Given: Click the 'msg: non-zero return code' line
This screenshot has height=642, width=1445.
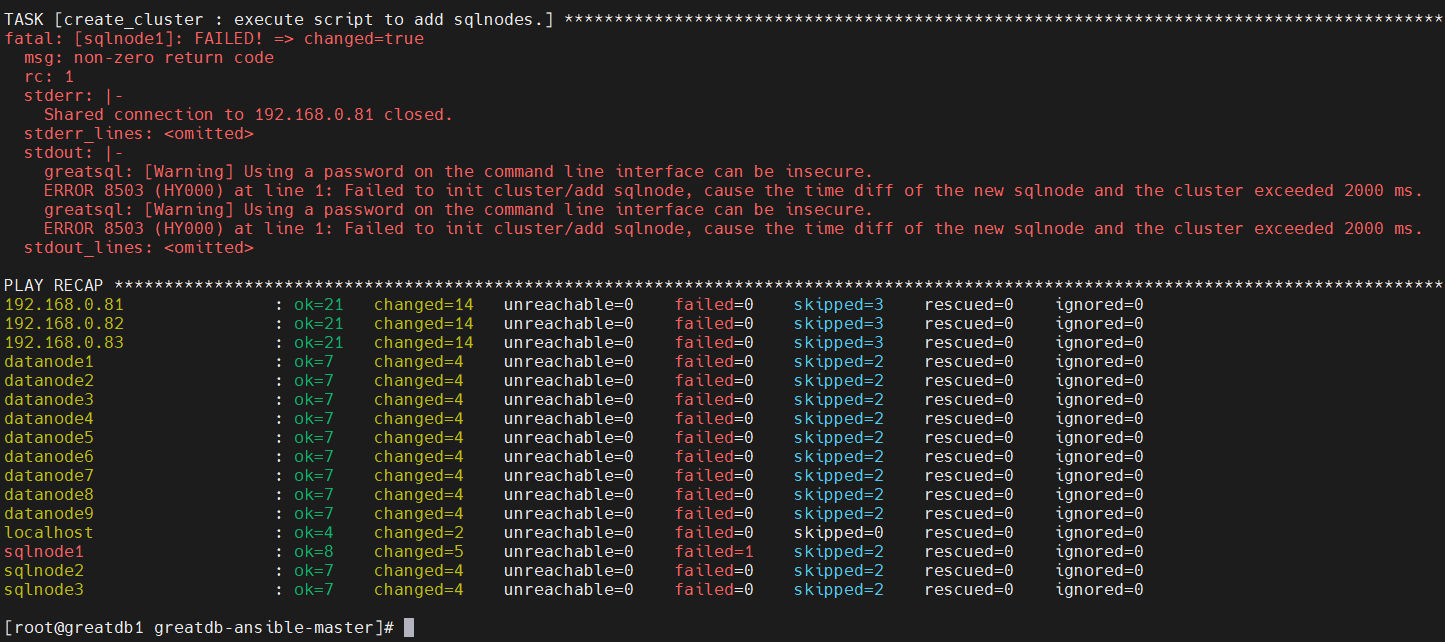Looking at the screenshot, I should click(x=149, y=58).
